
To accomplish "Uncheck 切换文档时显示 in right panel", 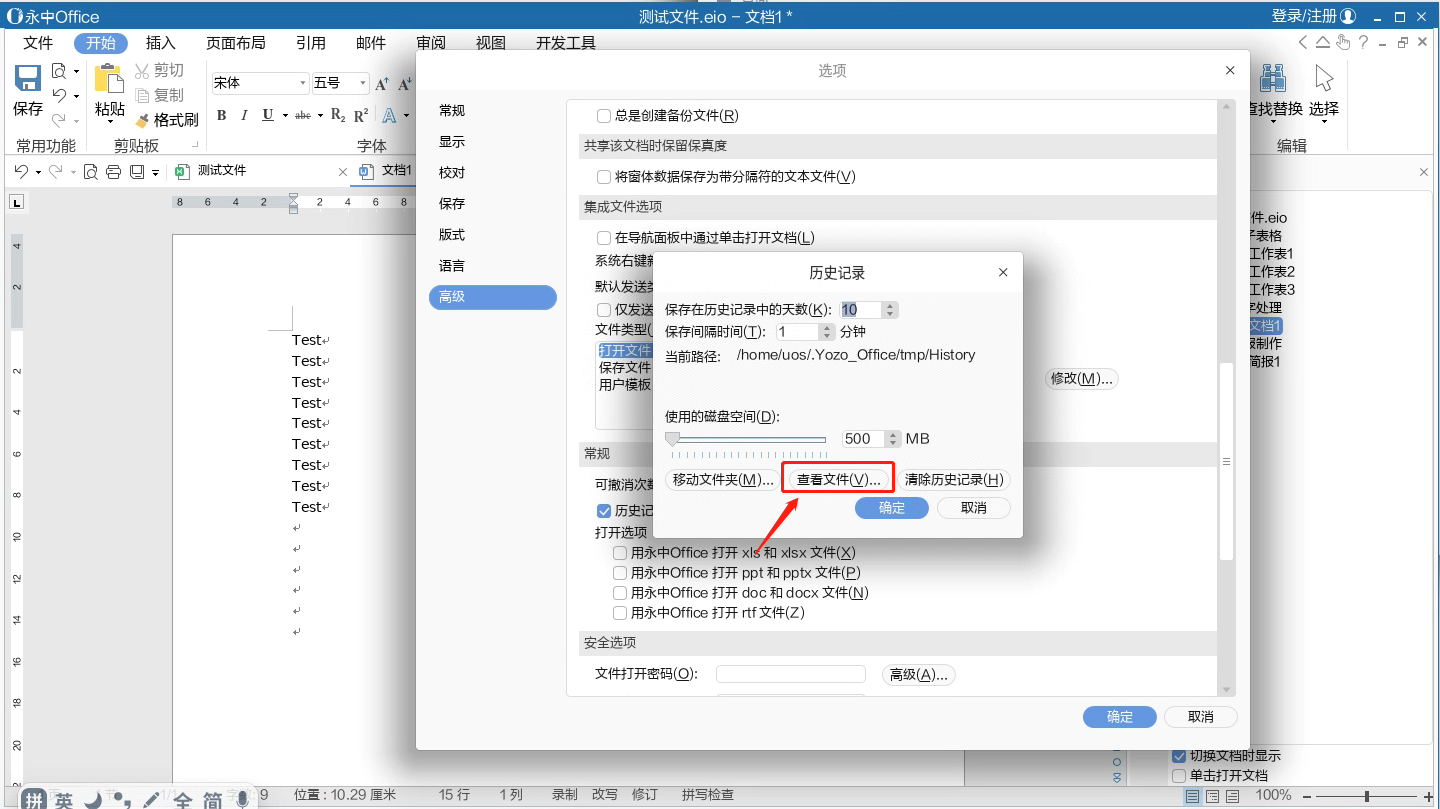I will (x=1179, y=756).
